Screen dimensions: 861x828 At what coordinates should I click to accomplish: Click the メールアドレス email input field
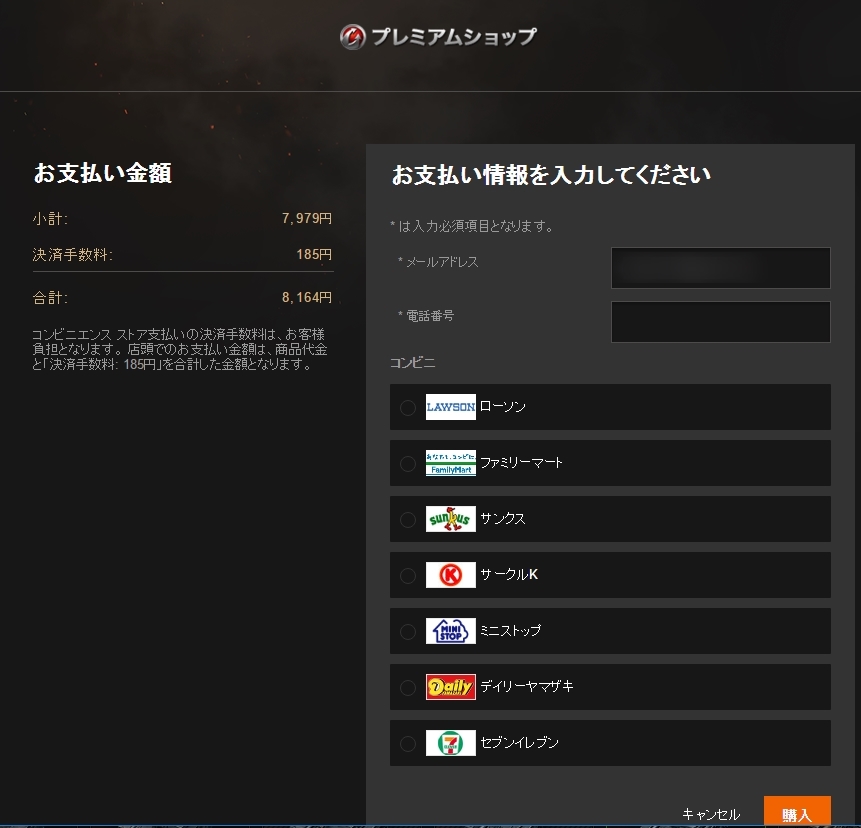[x=720, y=268]
